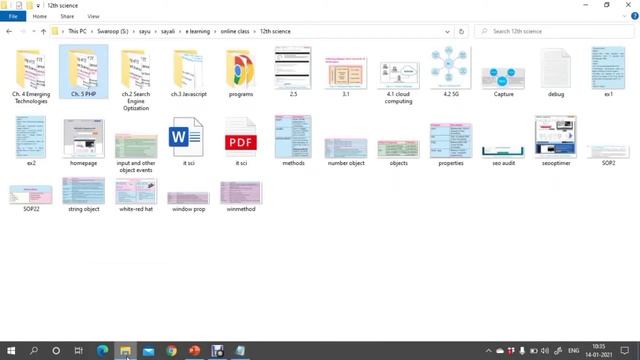The width and height of the screenshot is (640, 360).
Task: Select the homepage image file
Action: coord(84,142)
